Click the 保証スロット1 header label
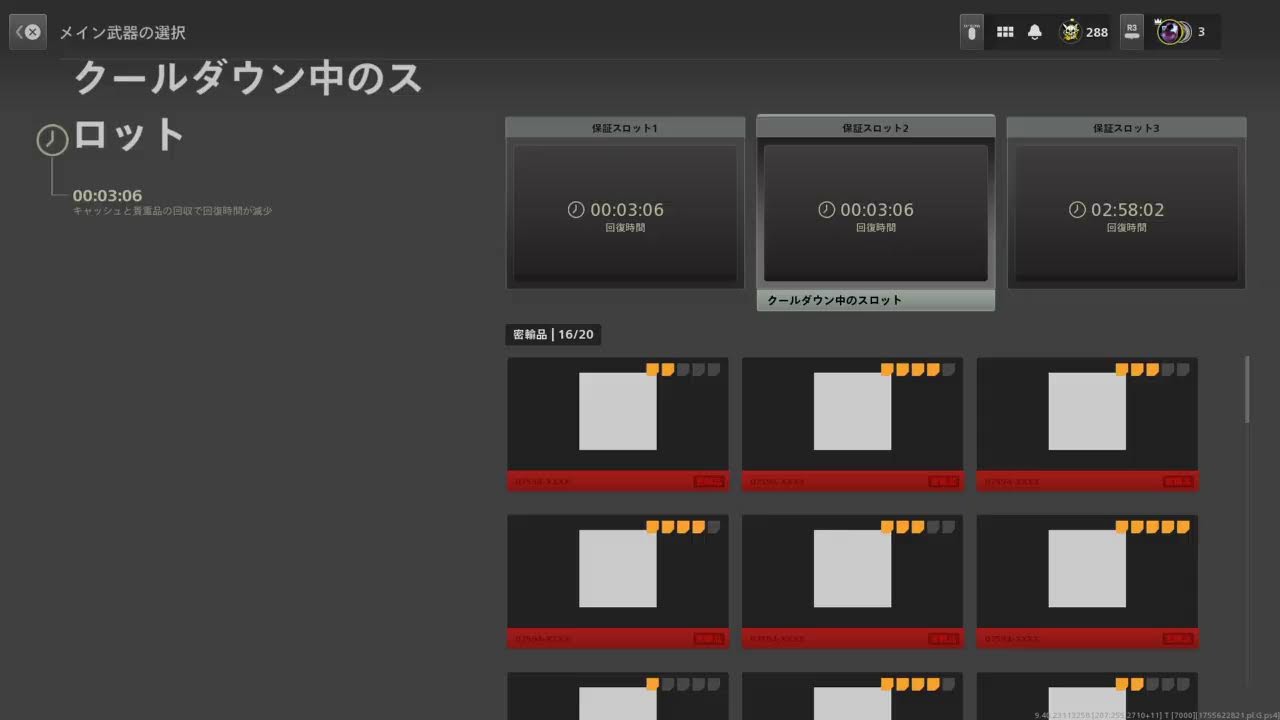 (x=625, y=128)
